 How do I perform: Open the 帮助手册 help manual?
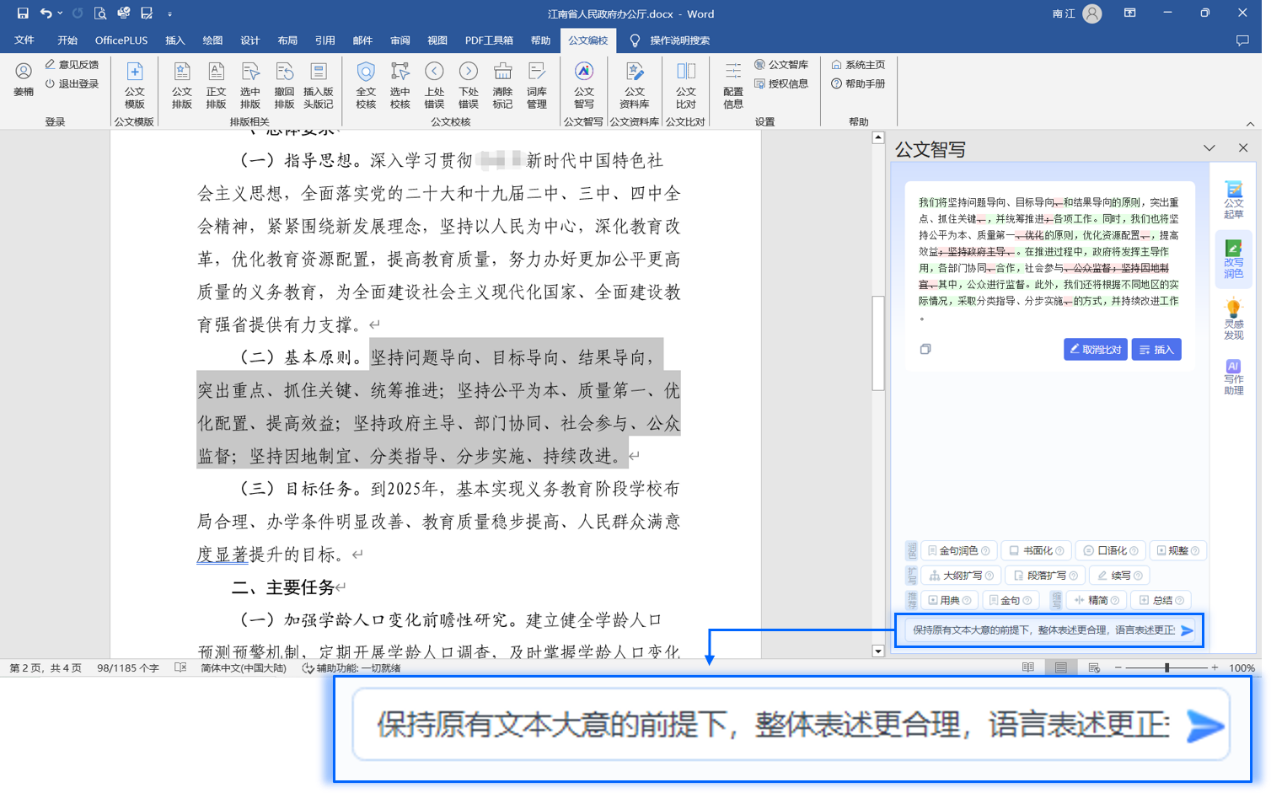(858, 84)
